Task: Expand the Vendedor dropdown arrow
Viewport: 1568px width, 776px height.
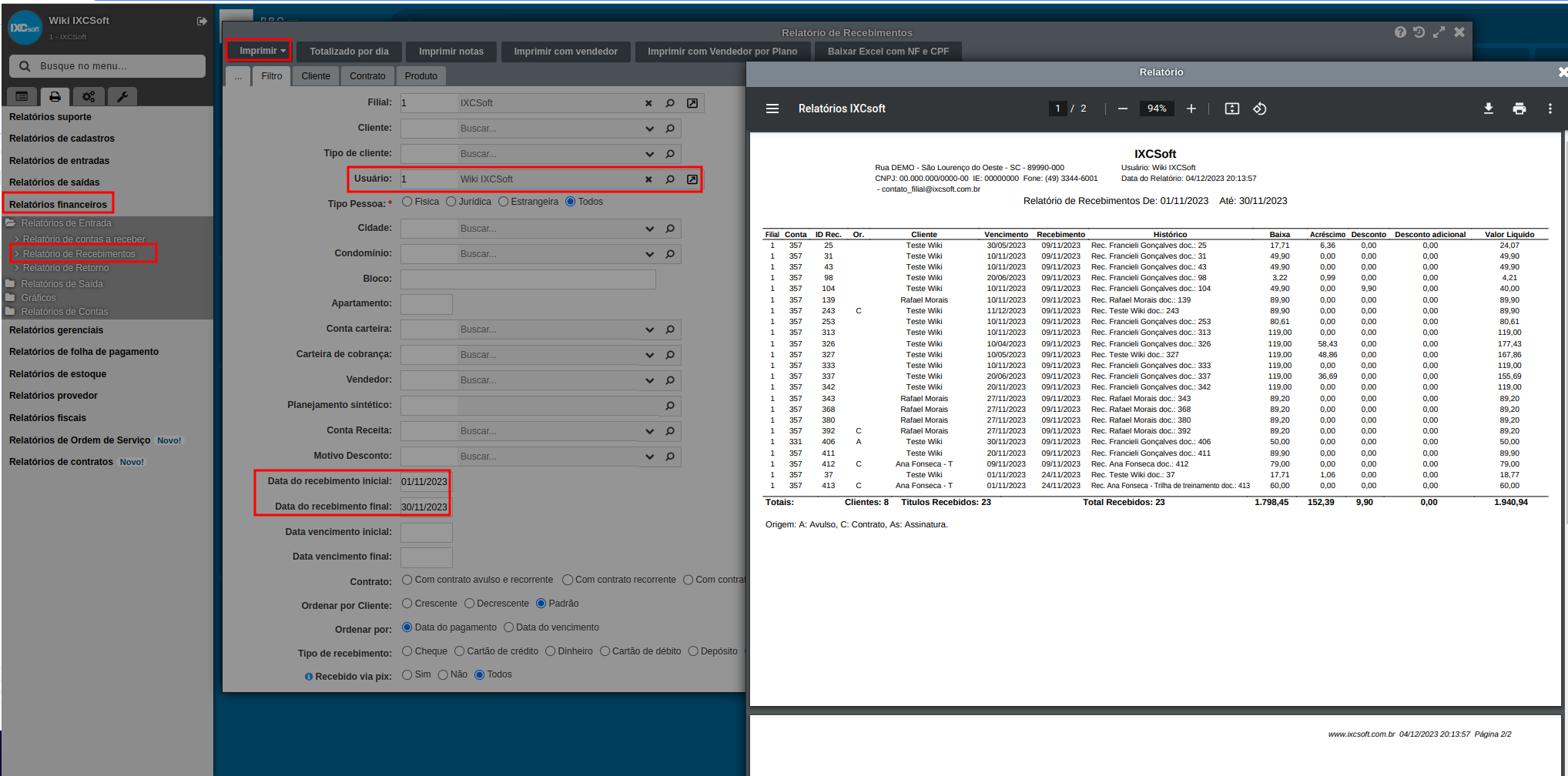Action: (x=649, y=380)
